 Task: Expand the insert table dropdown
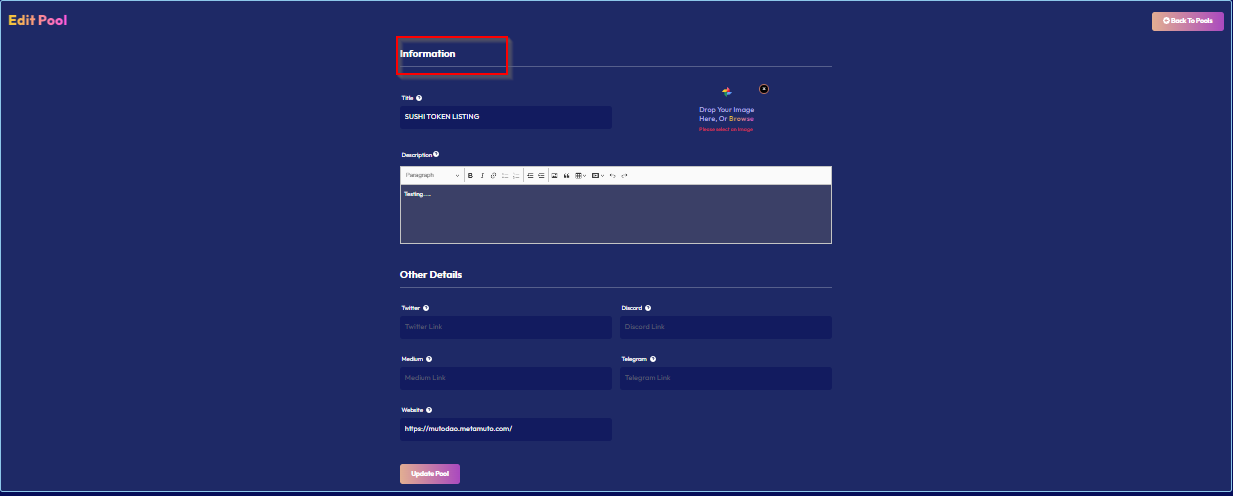pyautogui.click(x=581, y=175)
